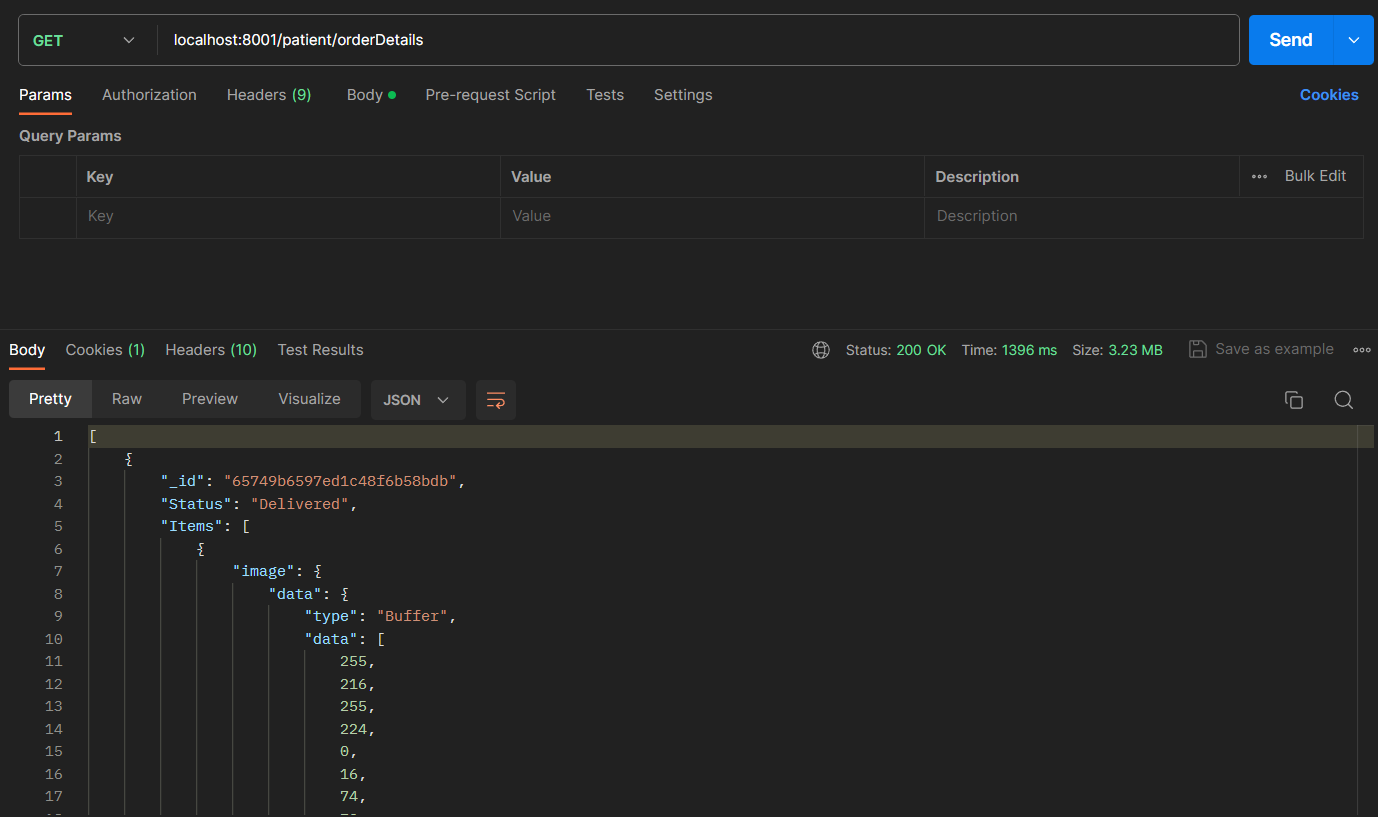Click the Cookies link

coord(1329,95)
